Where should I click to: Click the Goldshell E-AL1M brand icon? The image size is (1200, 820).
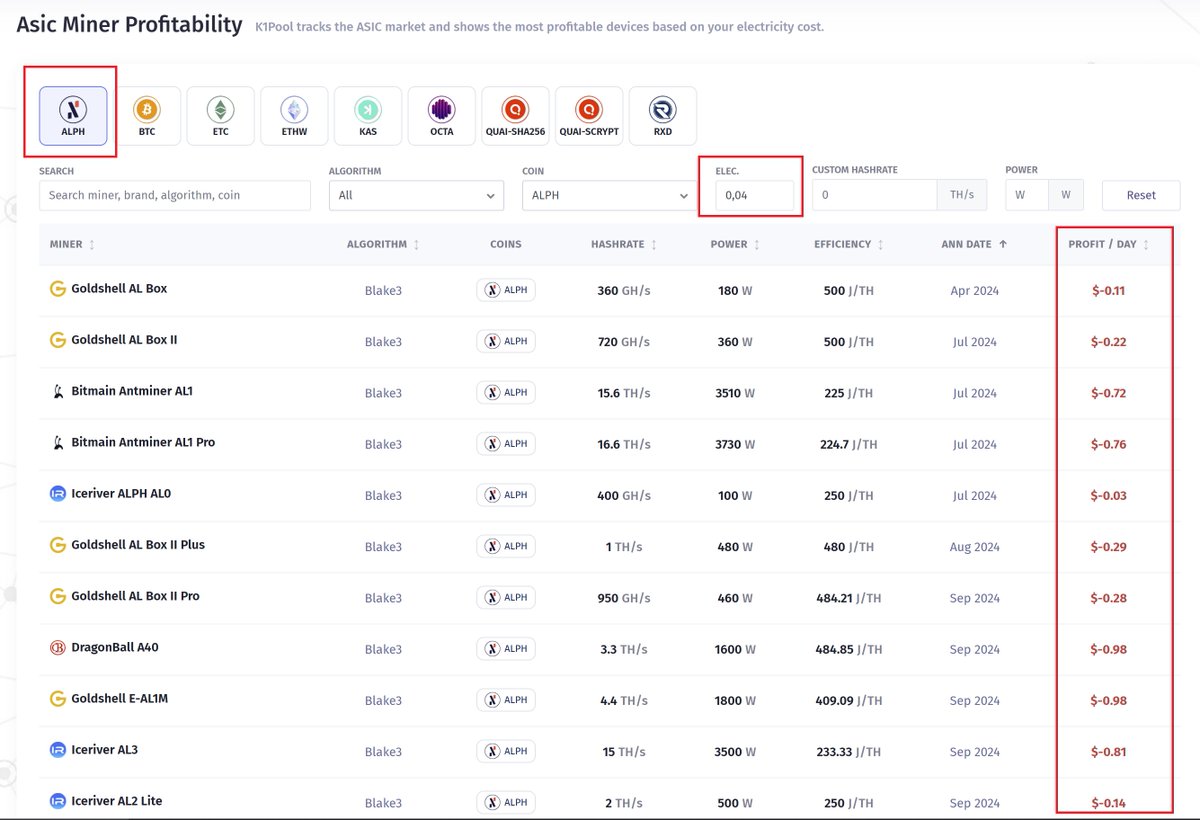57,698
